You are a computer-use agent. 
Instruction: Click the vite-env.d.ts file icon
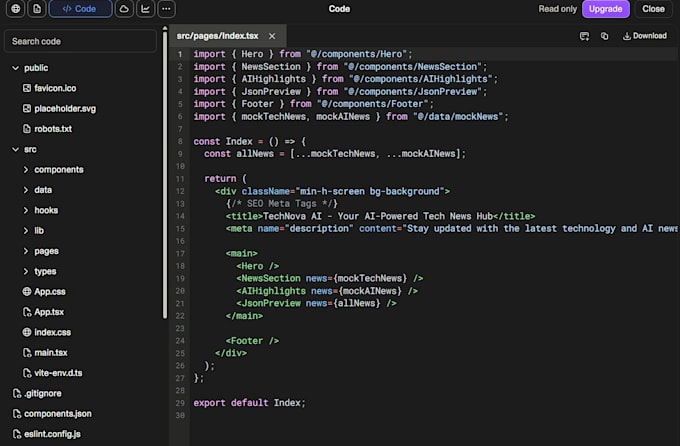point(27,373)
